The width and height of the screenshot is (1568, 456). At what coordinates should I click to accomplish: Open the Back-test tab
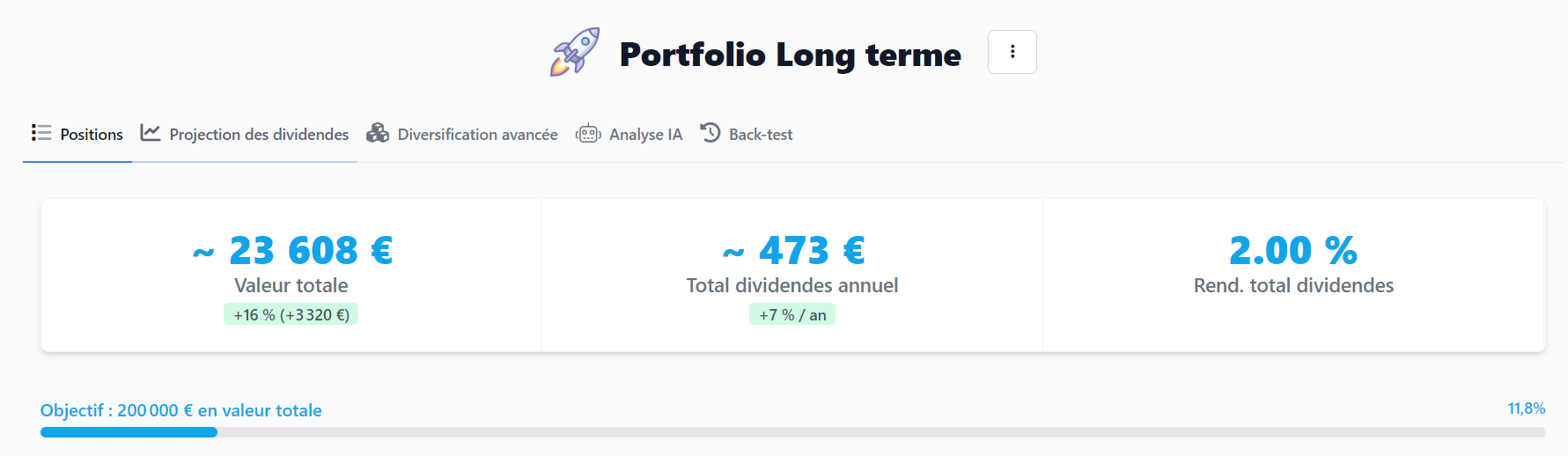point(747,135)
